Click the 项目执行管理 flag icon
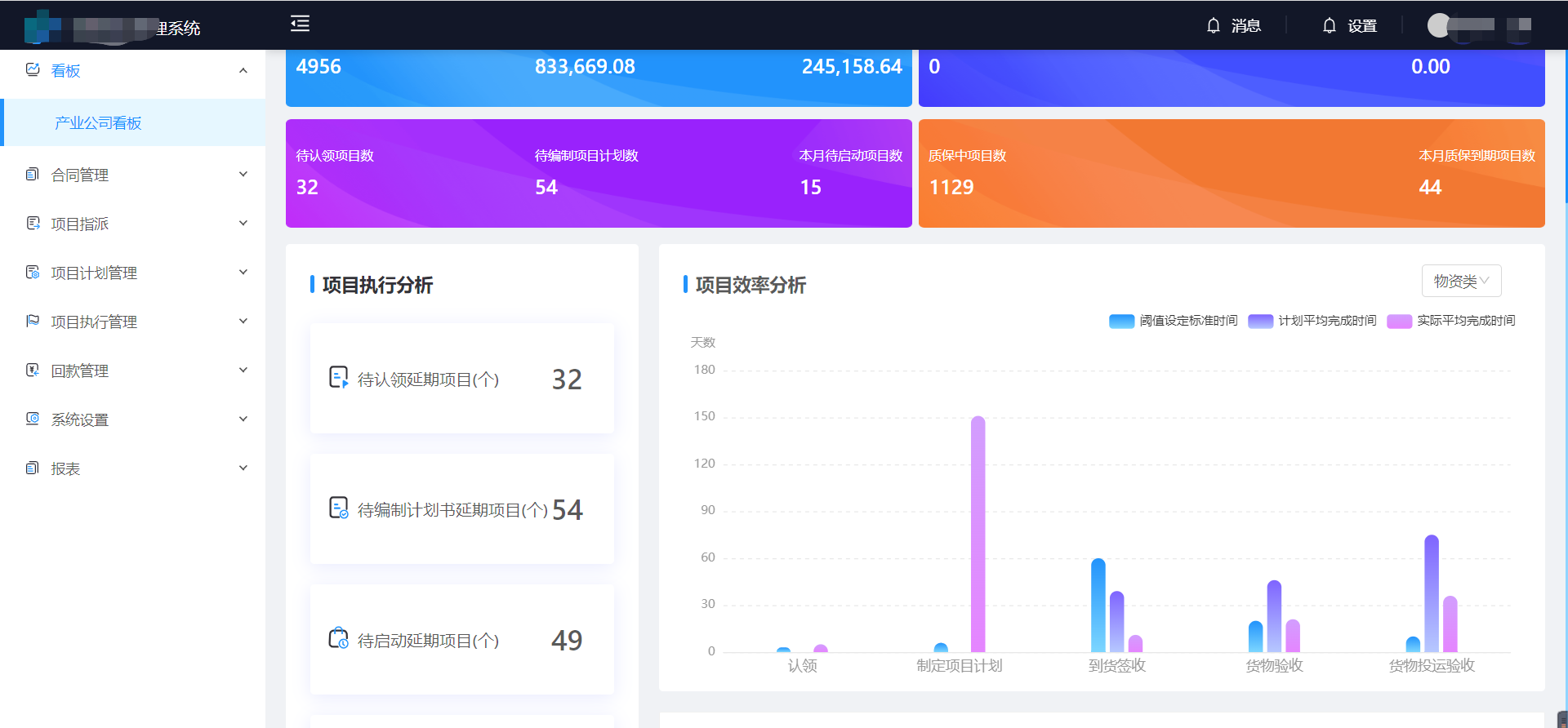Image resolution: width=1568 pixels, height=728 pixels. [33, 321]
